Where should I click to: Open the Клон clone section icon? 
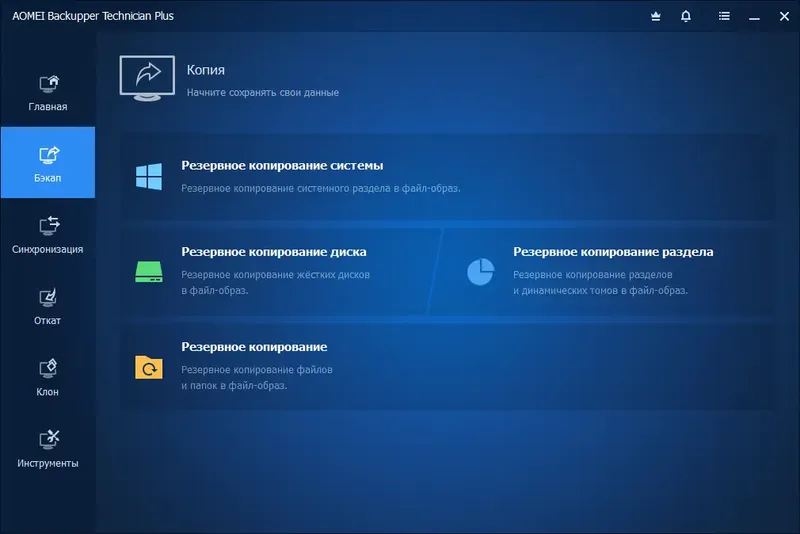[48, 369]
